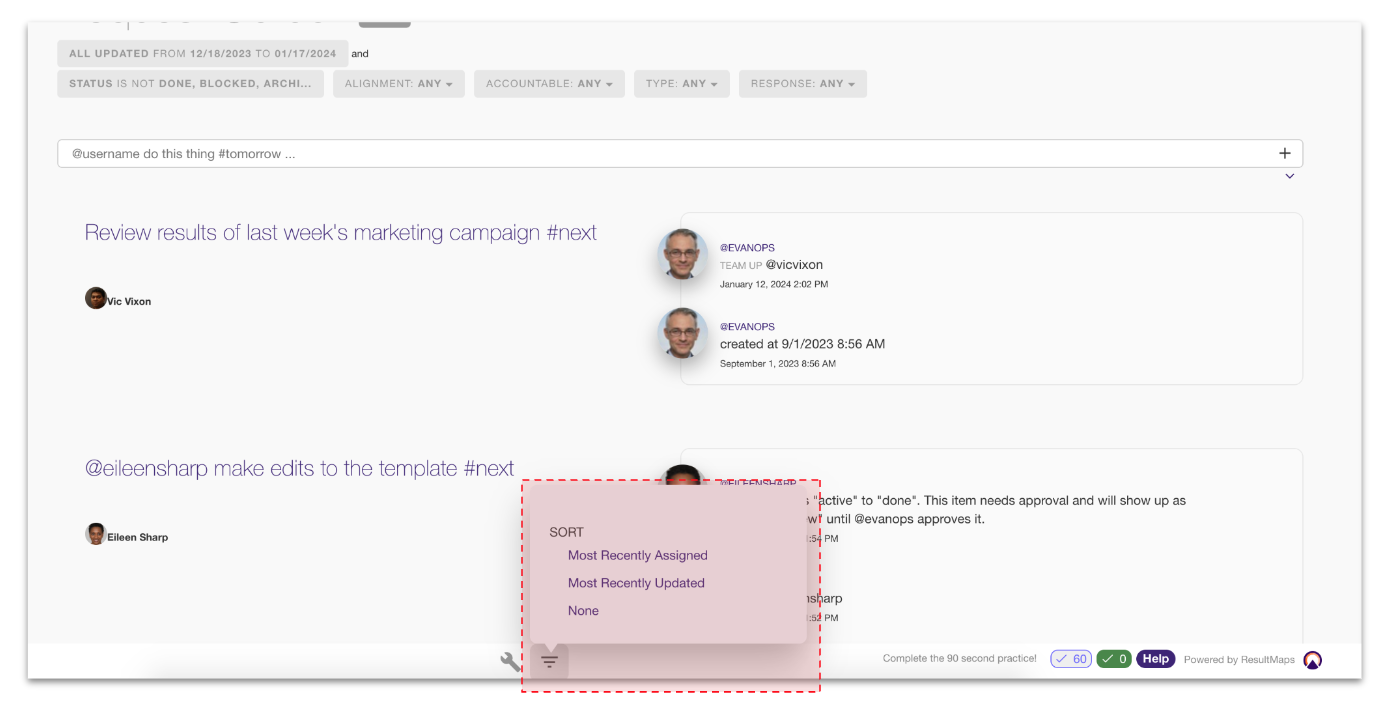Click the @username task input field
Image resolution: width=1388 pixels, height=708 pixels.
click(x=660, y=154)
